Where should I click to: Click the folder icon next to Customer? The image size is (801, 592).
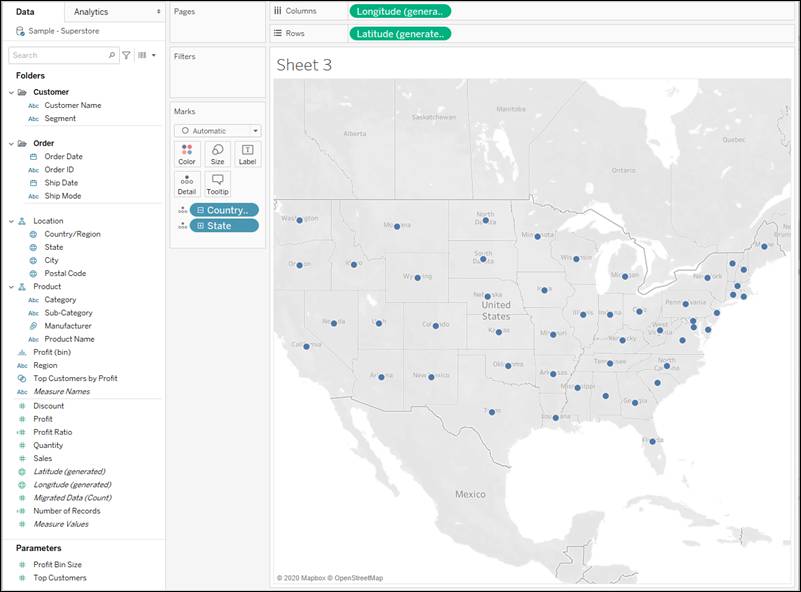point(22,92)
